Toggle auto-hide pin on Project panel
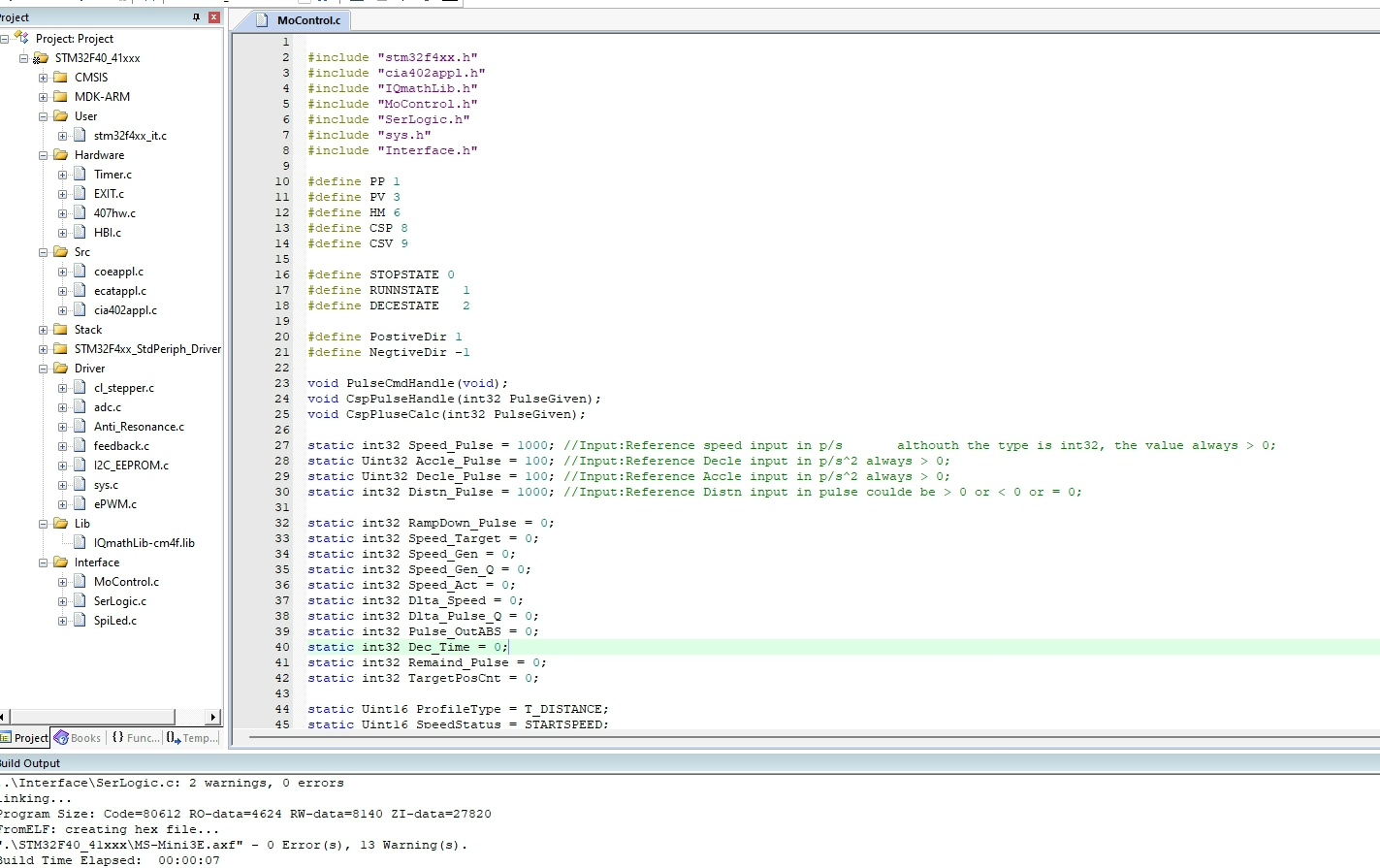Viewport: 1380px width, 868px height. pos(197,17)
